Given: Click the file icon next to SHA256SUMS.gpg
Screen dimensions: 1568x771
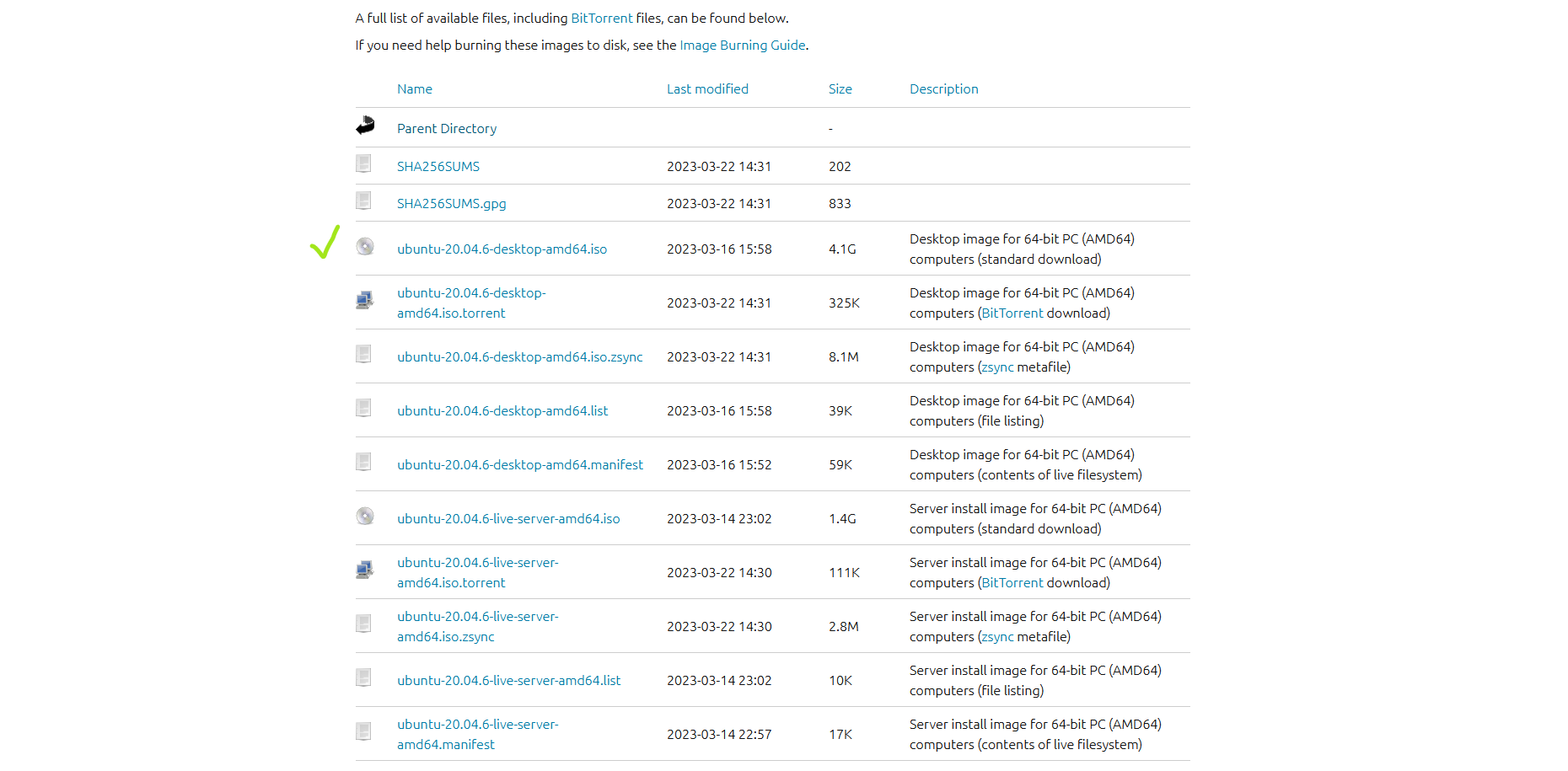Looking at the screenshot, I should tap(363, 201).
